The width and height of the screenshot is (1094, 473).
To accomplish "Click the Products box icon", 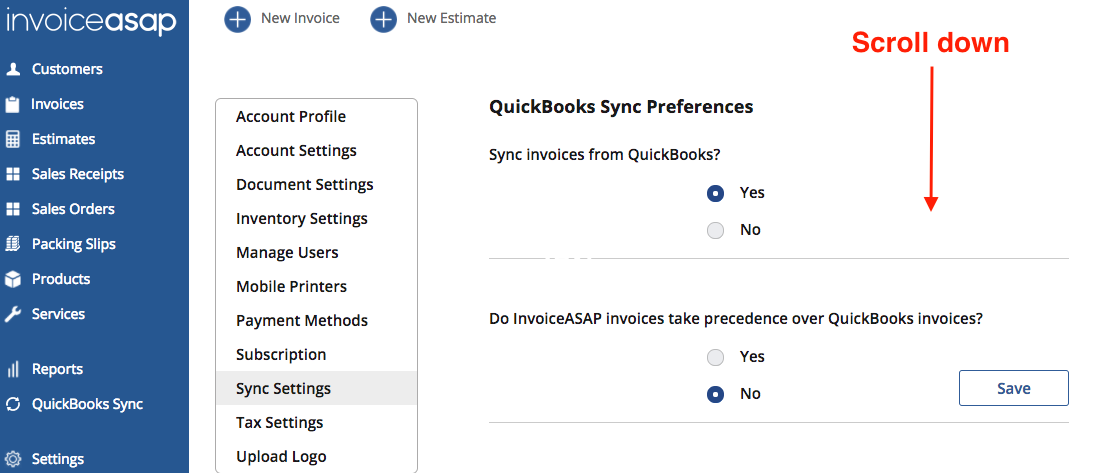I will click(13, 279).
